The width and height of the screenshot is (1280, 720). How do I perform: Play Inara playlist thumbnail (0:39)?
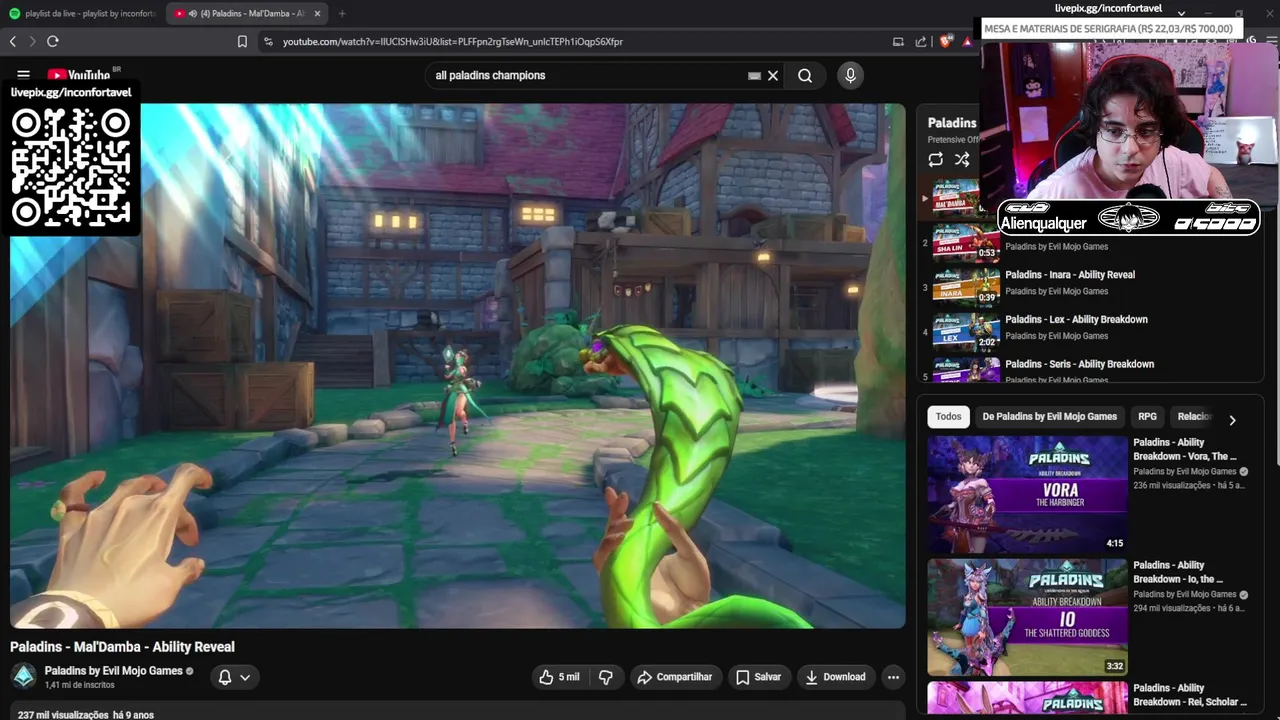pyautogui.click(x=966, y=287)
